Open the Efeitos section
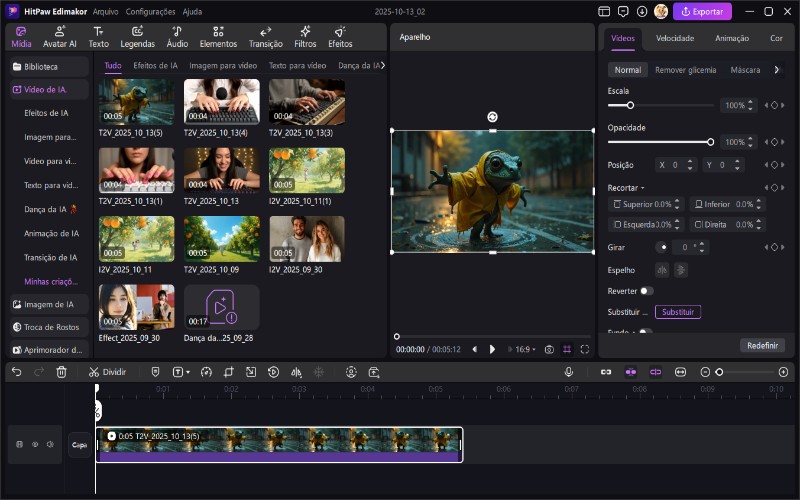The image size is (800, 500). 340,37
